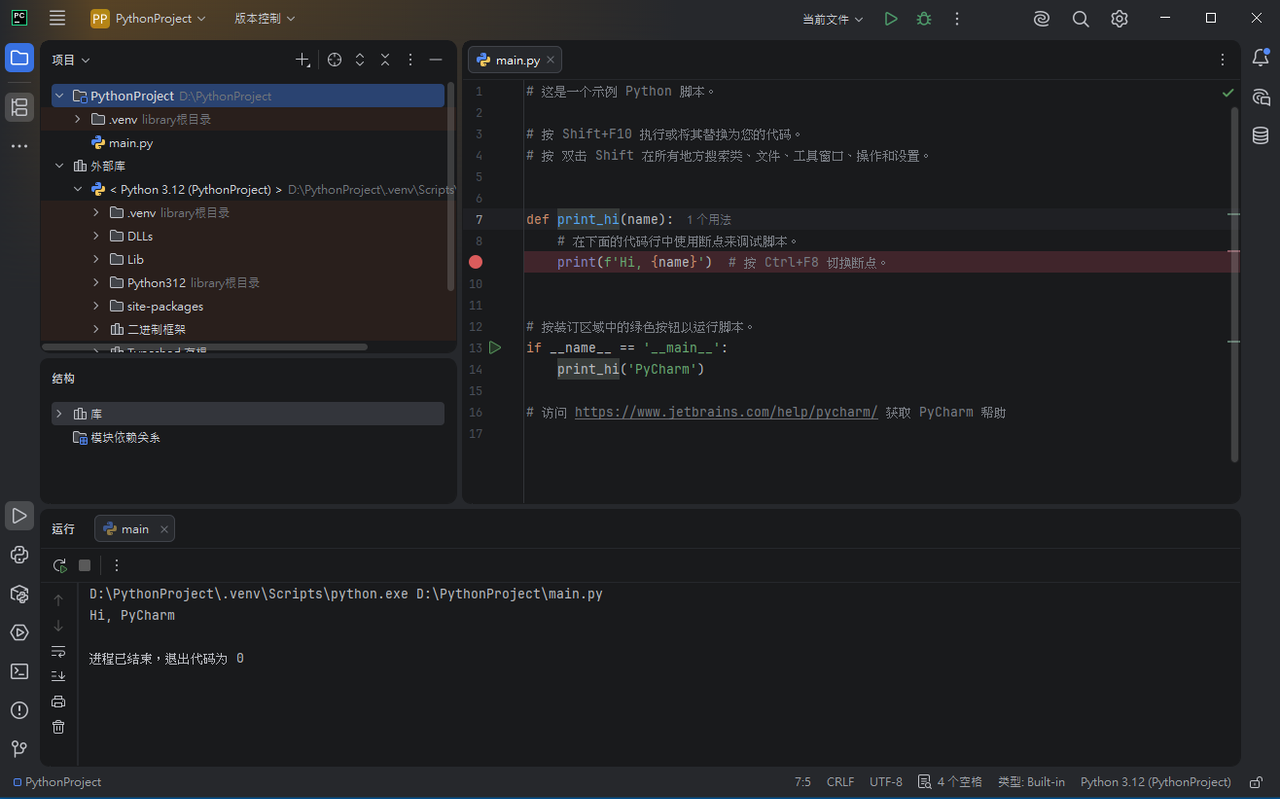Image resolution: width=1280 pixels, height=799 pixels.
Task: Collapse the PythonProject root node
Action: pos(60,96)
